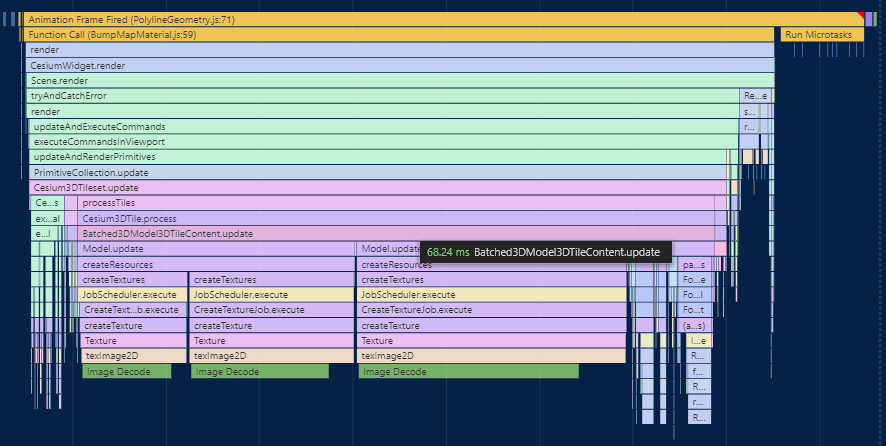Click the 68.24 ms tooltip label

click(x=545, y=252)
